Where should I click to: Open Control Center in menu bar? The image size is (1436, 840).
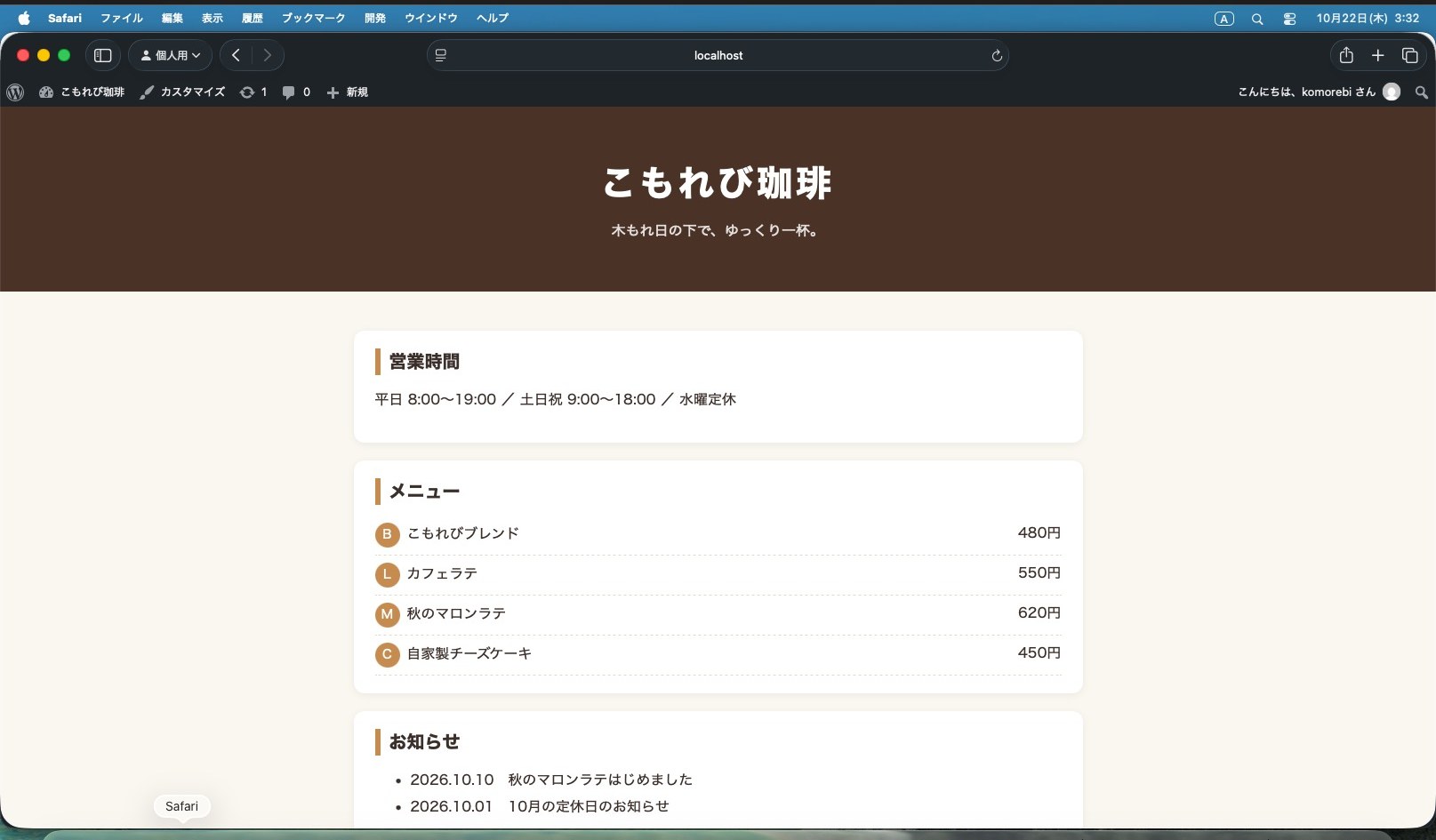1289,18
